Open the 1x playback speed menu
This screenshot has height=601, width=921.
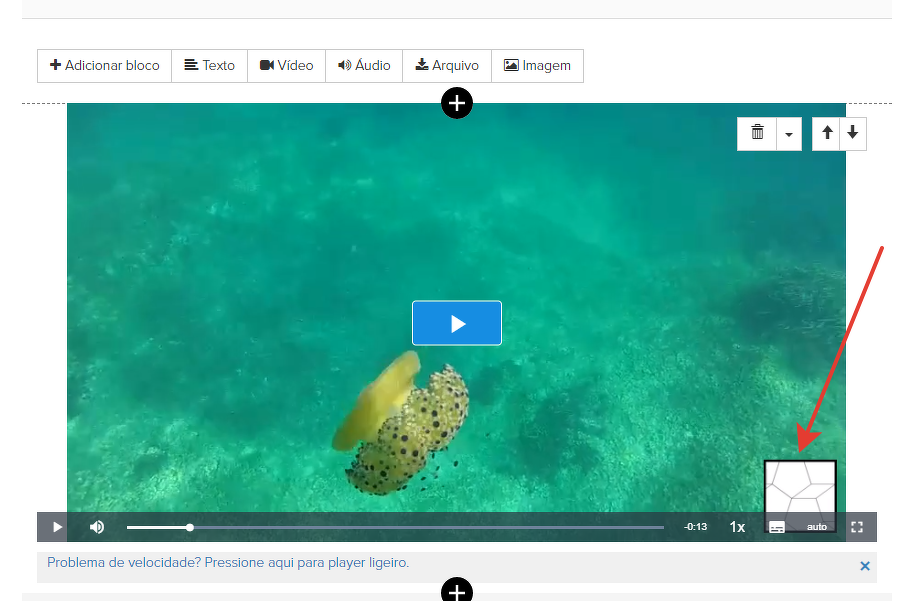(737, 527)
